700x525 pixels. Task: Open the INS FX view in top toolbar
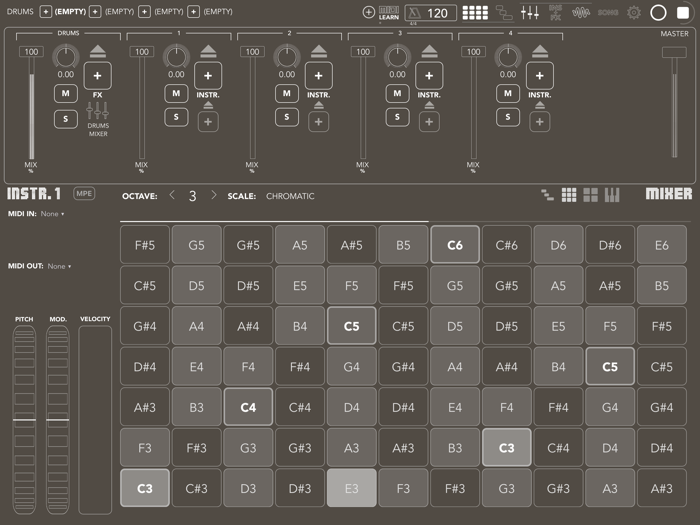coord(555,12)
